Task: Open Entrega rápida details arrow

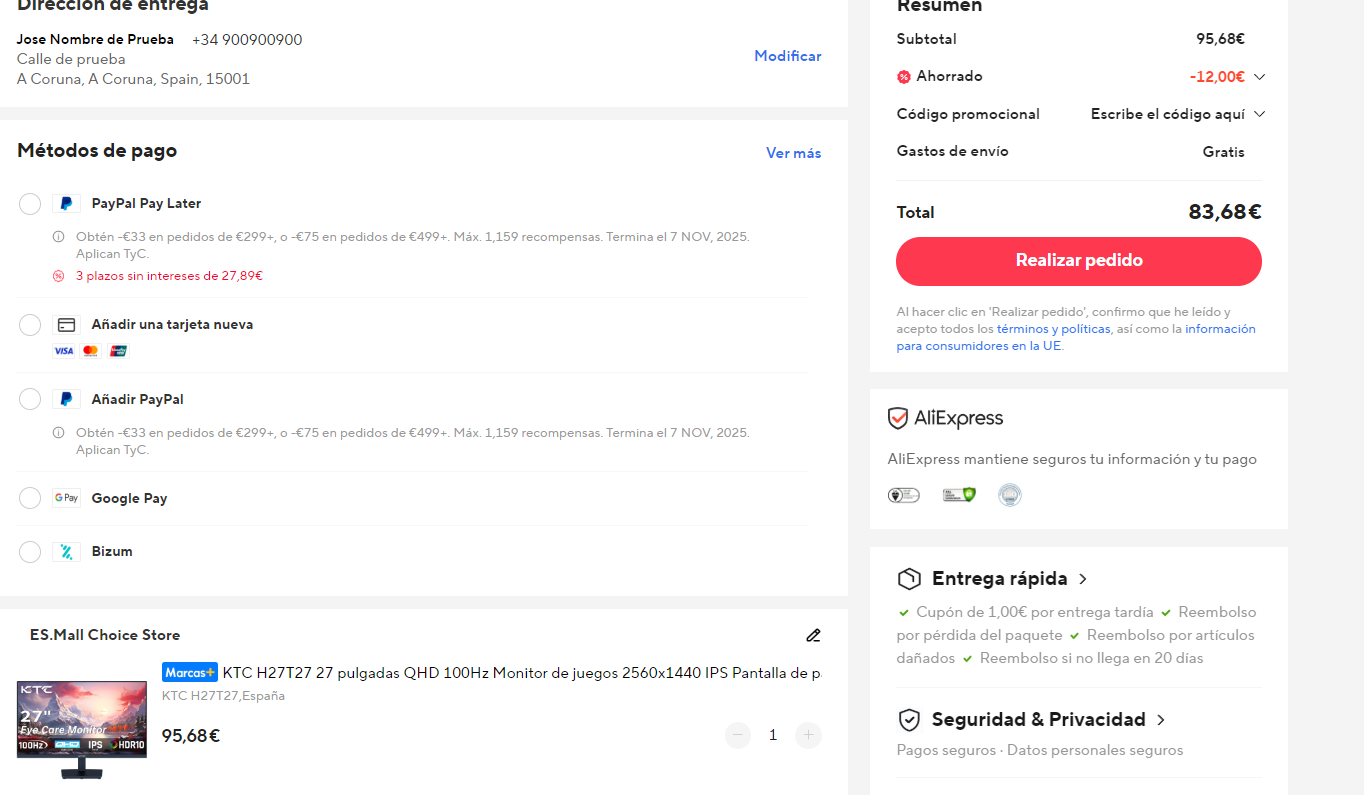Action: point(1083,579)
